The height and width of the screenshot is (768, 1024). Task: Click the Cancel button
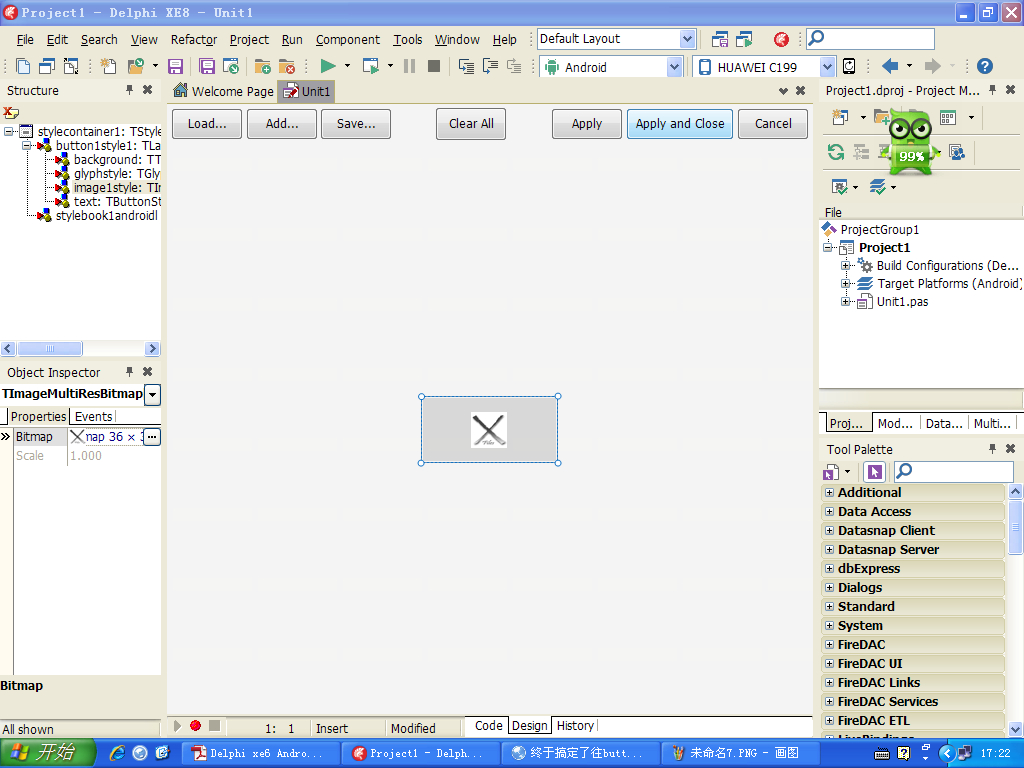tap(773, 124)
